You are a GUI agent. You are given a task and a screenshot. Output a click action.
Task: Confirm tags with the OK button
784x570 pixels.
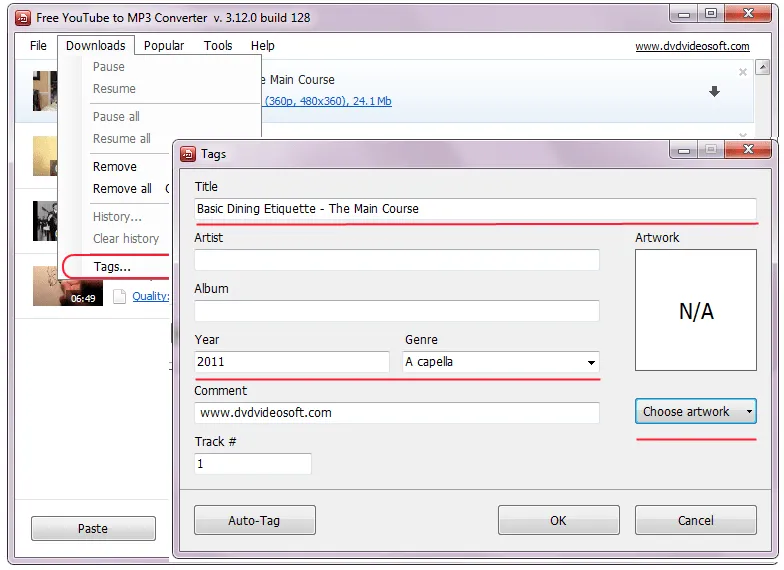[558, 520]
